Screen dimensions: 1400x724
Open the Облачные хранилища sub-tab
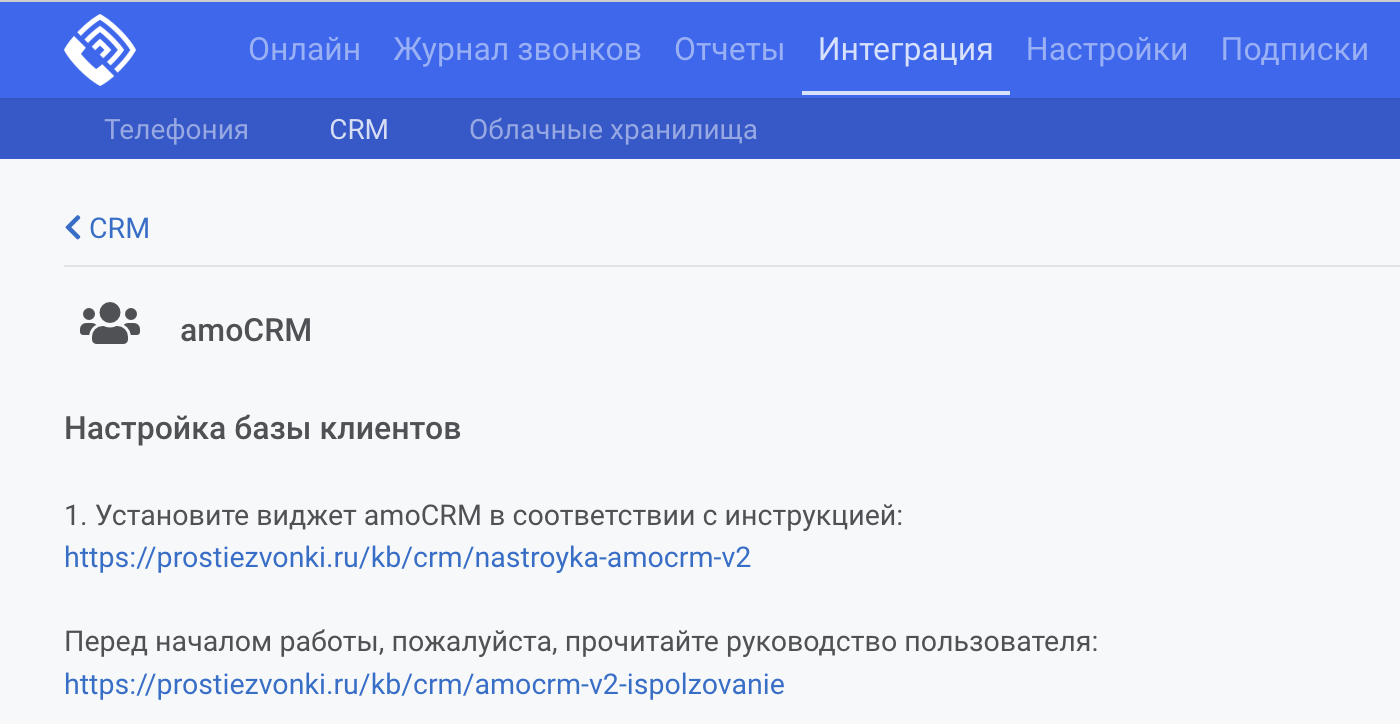click(613, 129)
